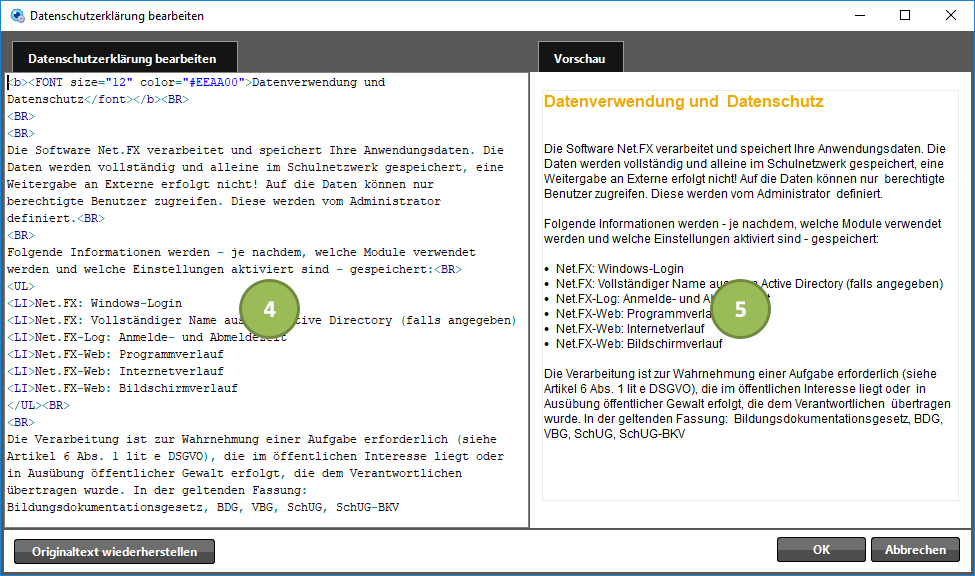Click the OK button
The height and width of the screenshot is (576, 975).
[x=821, y=550]
